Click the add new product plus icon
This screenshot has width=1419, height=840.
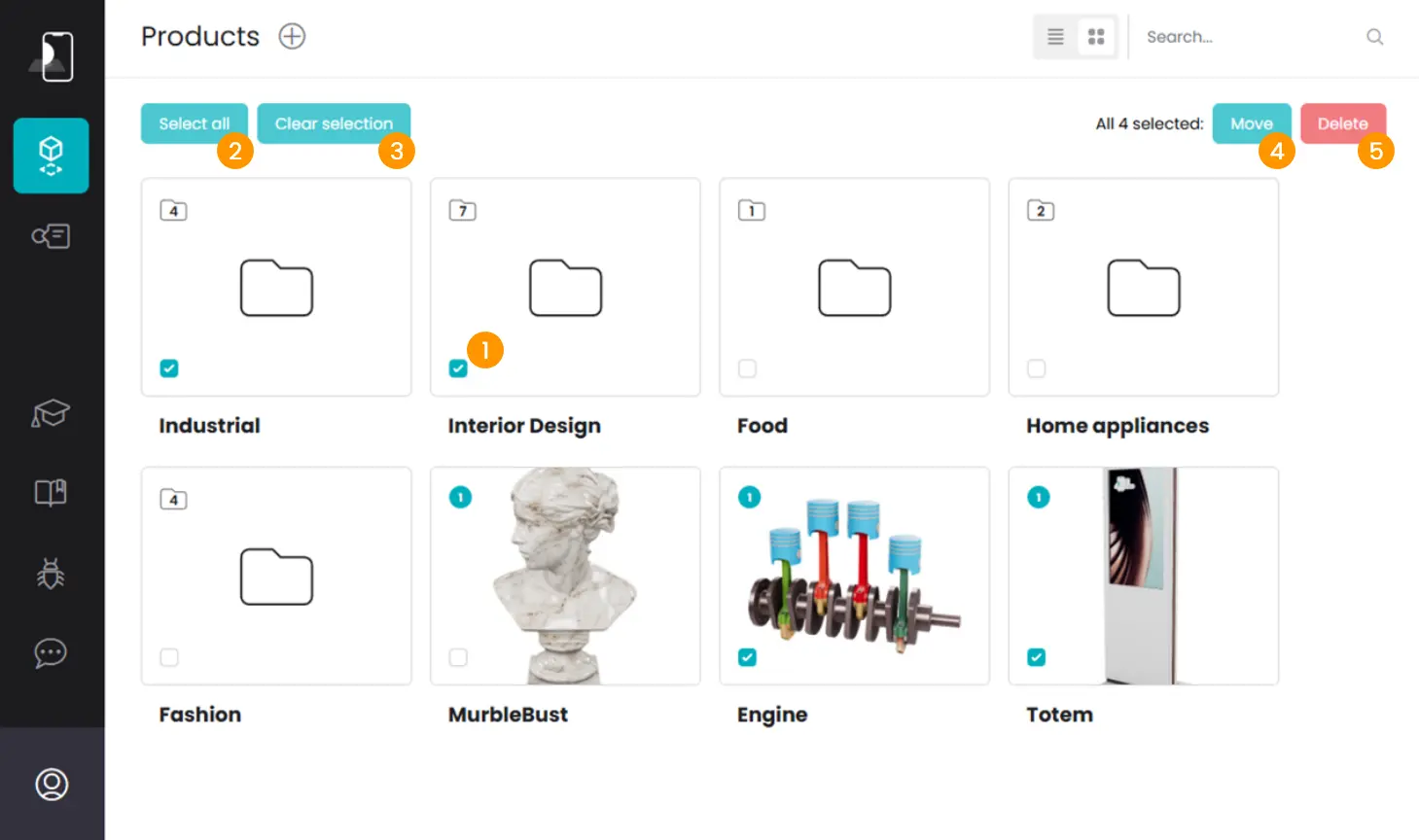(290, 36)
